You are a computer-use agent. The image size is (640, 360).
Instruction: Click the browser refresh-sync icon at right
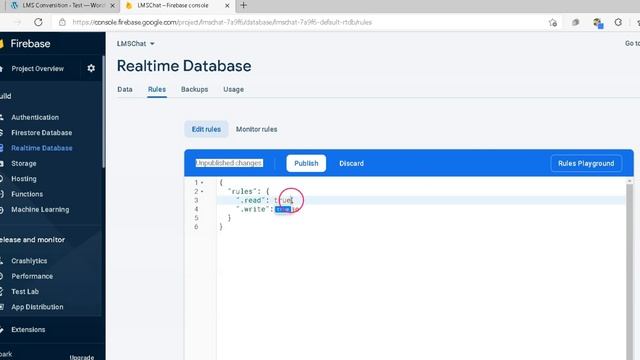click(x=618, y=22)
